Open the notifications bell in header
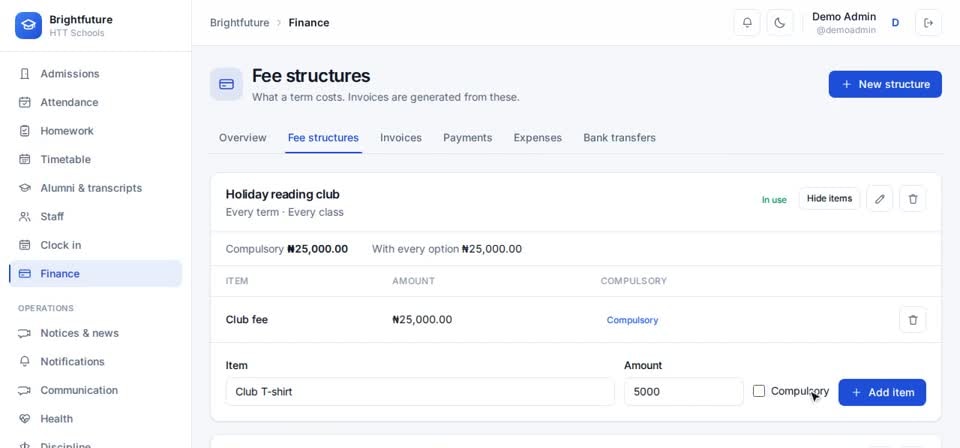Screen dimensions: 960x448 click(x=747, y=23)
